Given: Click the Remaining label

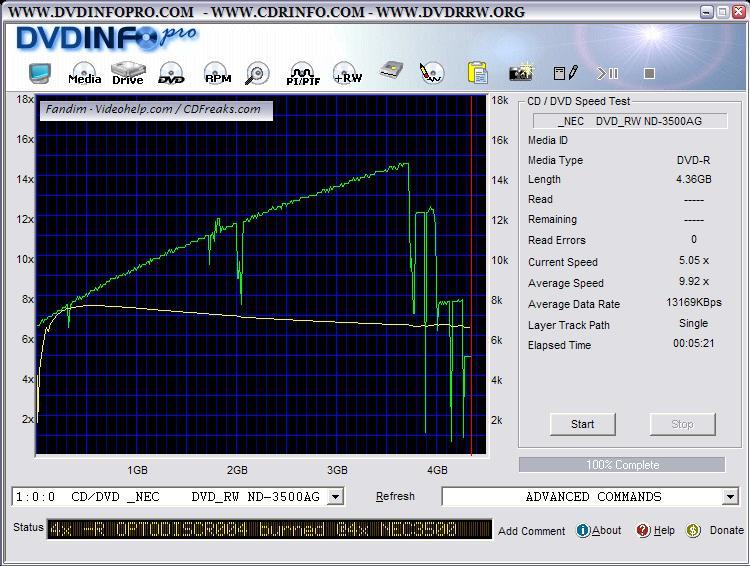Looking at the screenshot, I should click(552, 220).
